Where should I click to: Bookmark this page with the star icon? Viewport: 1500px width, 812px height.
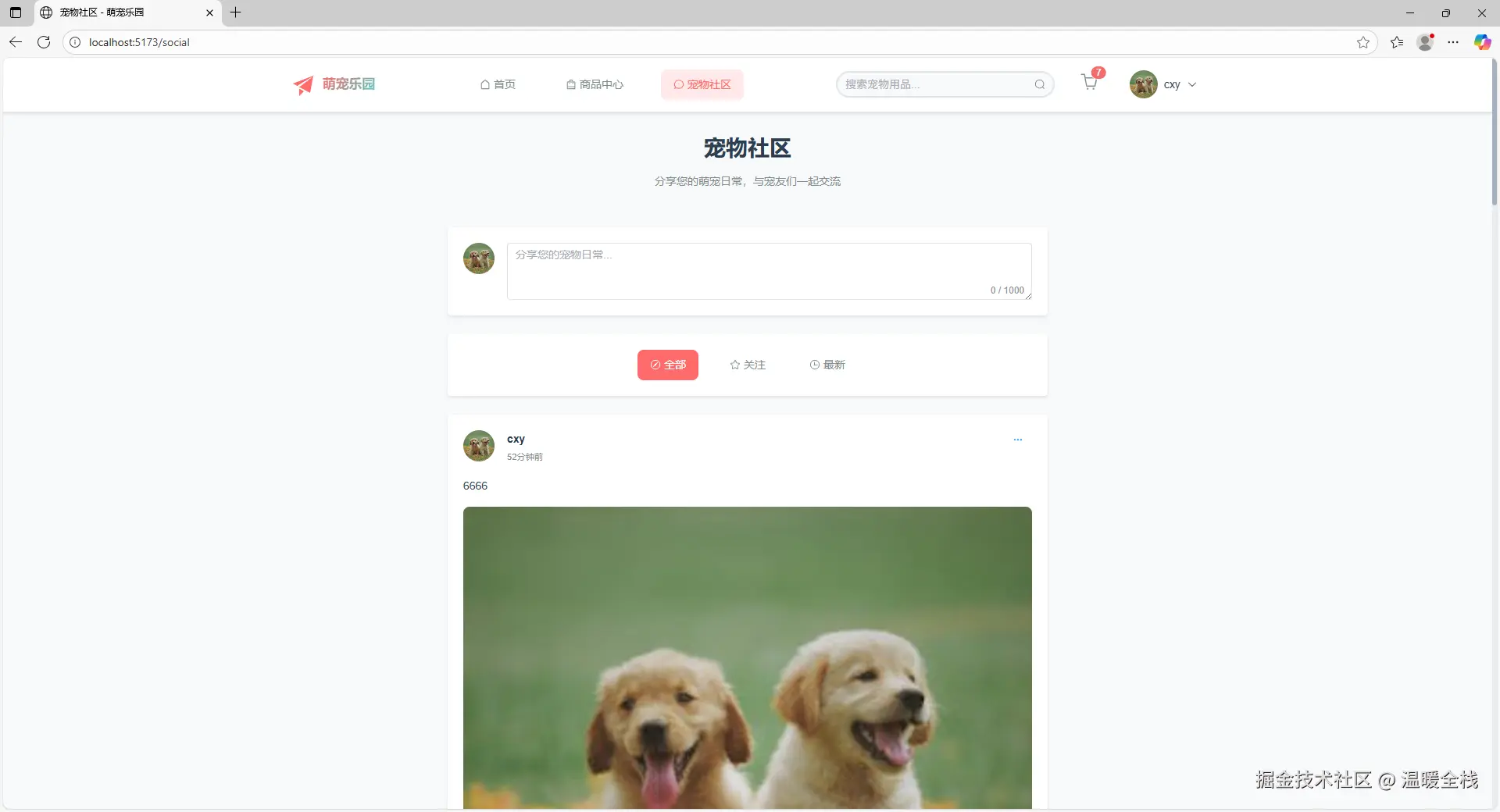tap(1363, 42)
